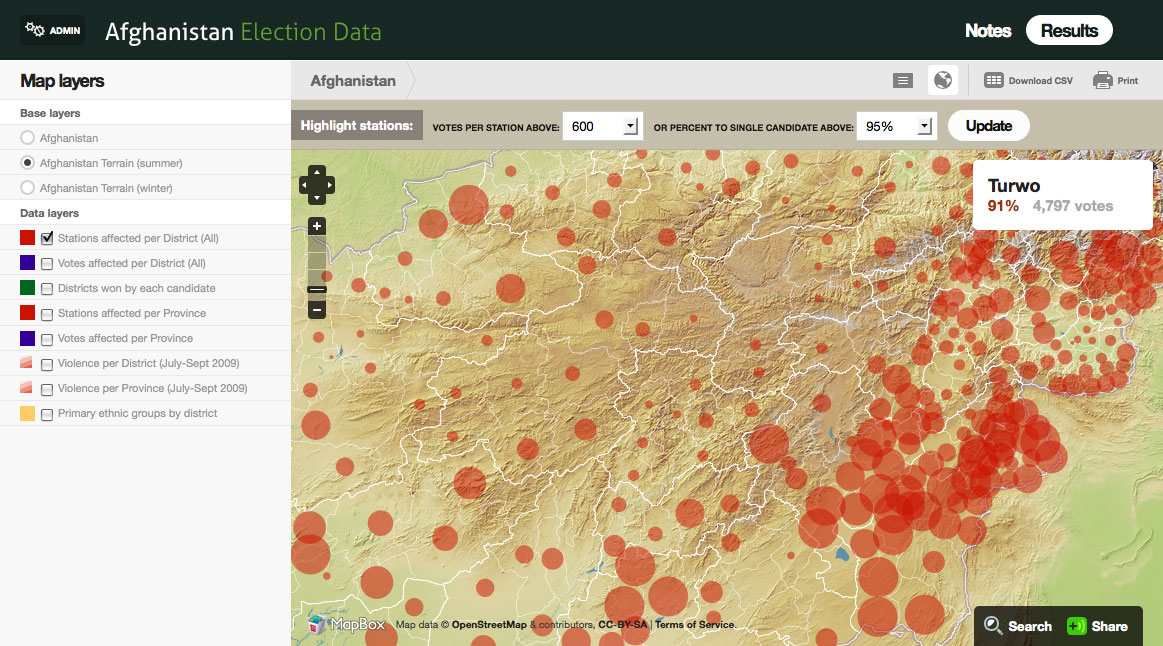Click the ADMIN label
Image resolution: width=1163 pixels, height=646 pixels.
pyautogui.click(x=65, y=30)
